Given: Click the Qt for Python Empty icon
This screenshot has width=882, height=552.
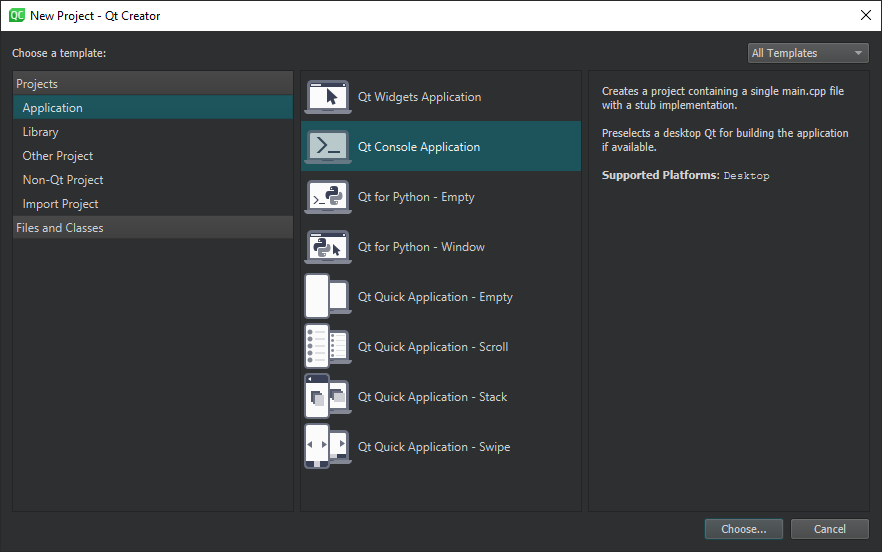Looking at the screenshot, I should pos(328,197).
